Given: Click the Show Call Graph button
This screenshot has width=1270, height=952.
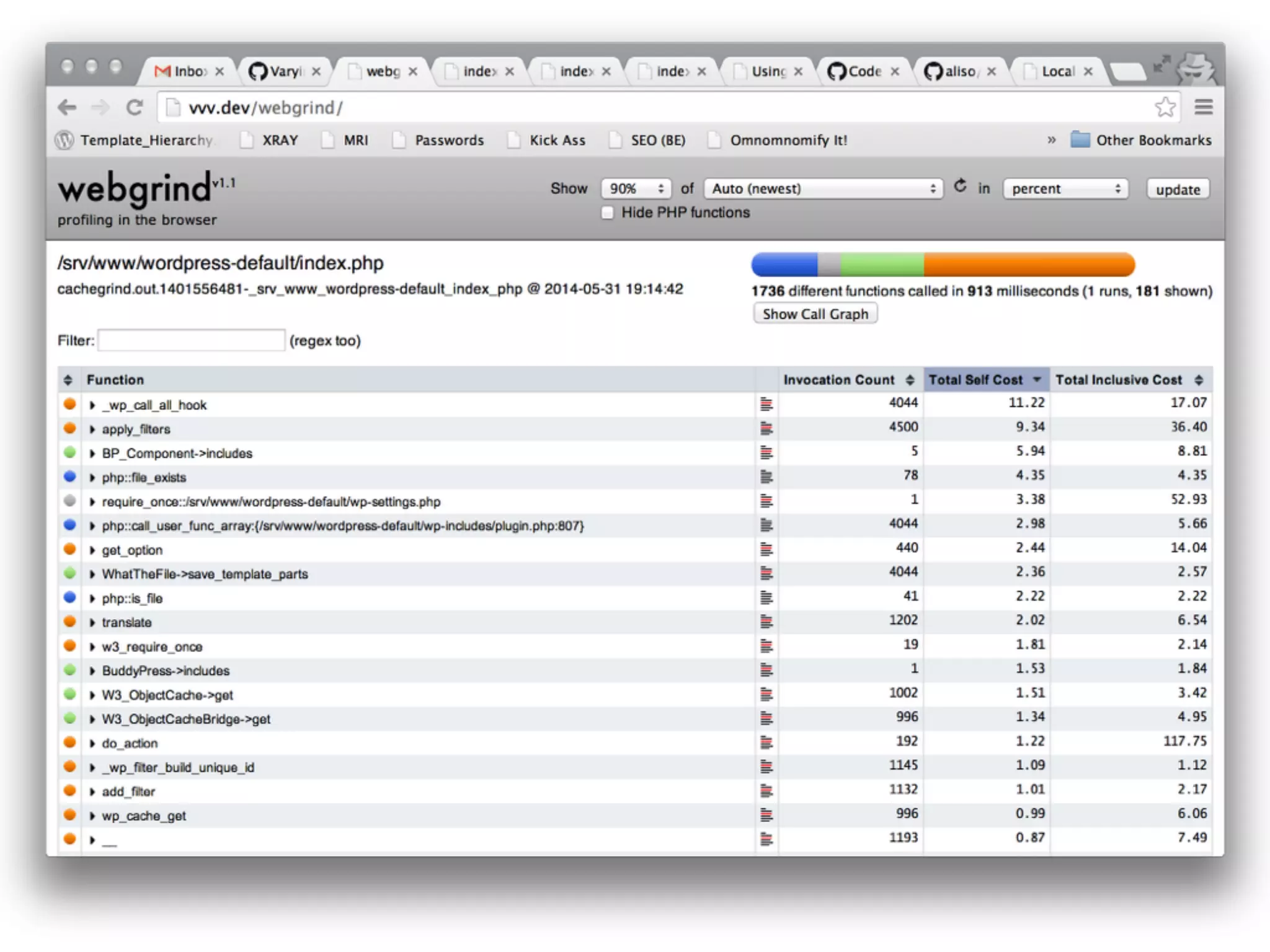Looking at the screenshot, I should [815, 314].
